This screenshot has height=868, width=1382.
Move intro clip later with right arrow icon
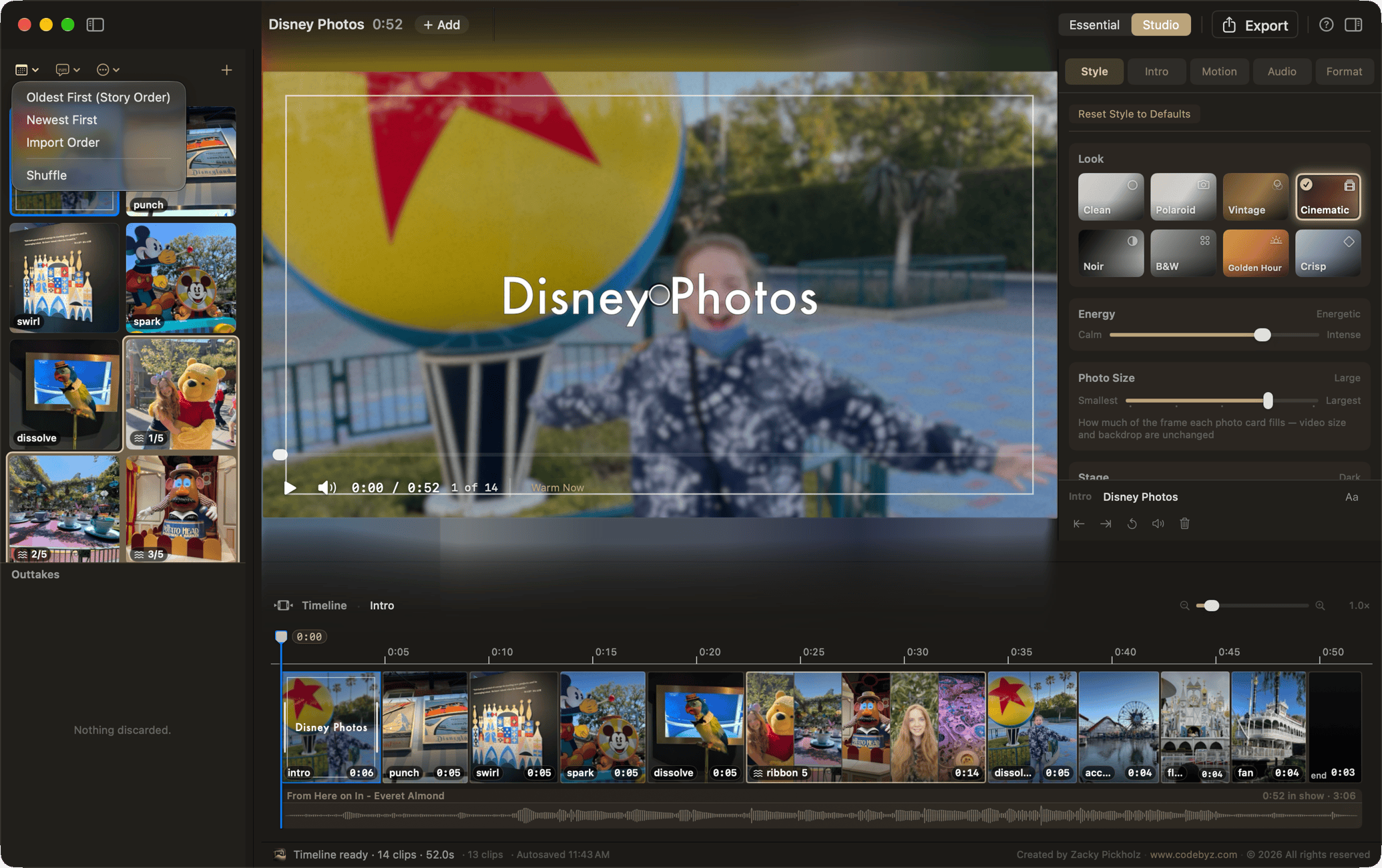1106,523
